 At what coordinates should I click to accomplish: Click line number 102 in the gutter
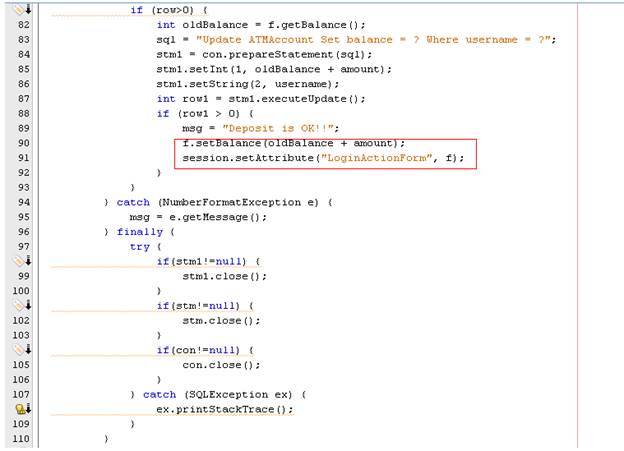pyautogui.click(x=21, y=320)
